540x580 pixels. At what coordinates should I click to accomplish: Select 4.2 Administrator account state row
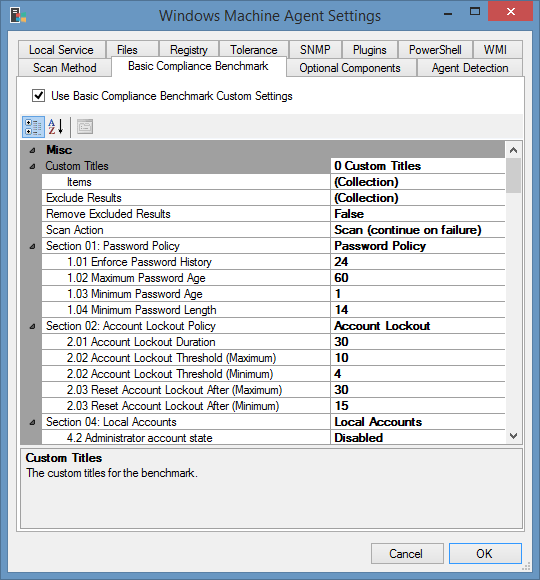(x=273, y=438)
